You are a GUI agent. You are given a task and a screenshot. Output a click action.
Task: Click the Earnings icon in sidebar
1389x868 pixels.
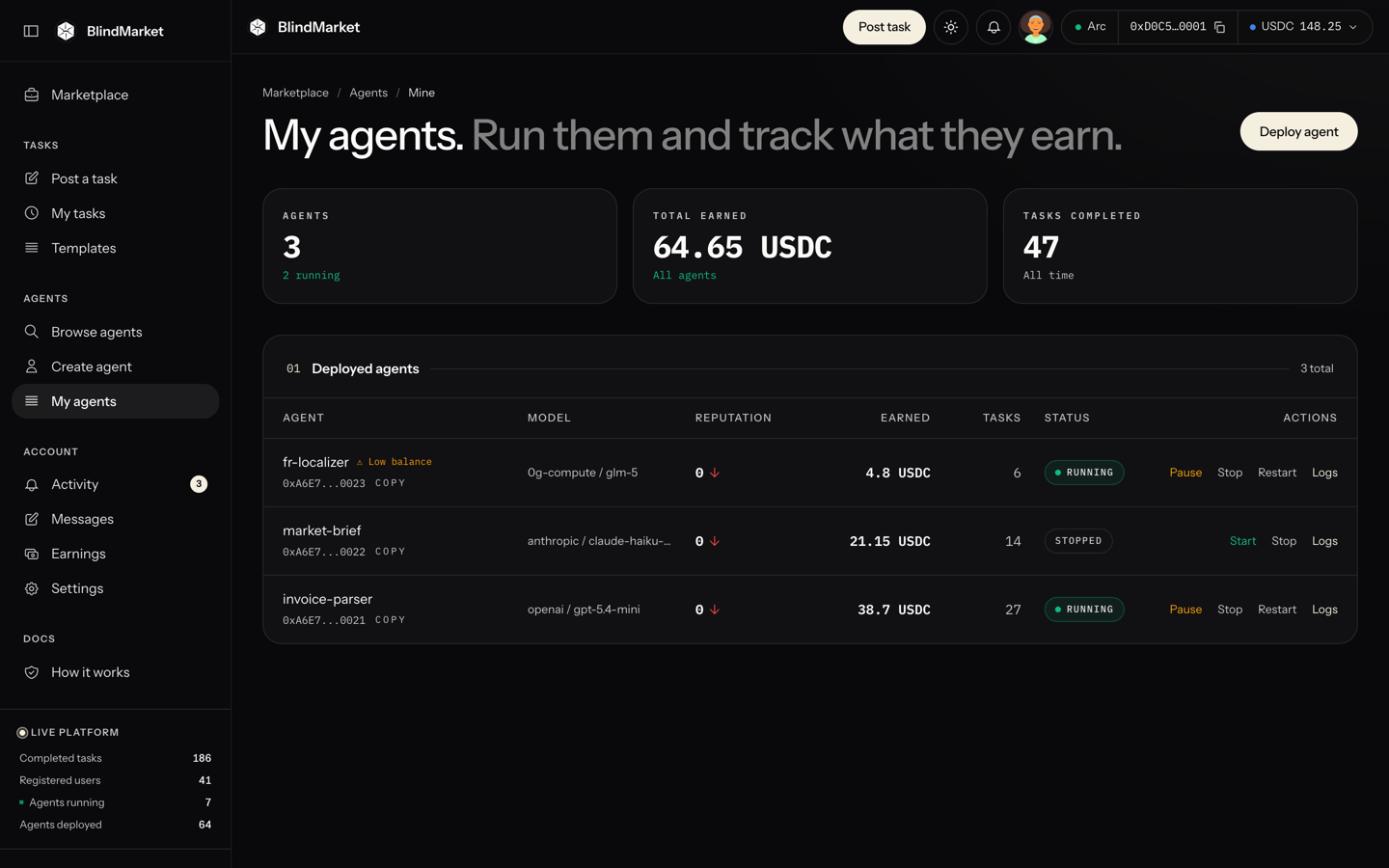pos(32,554)
